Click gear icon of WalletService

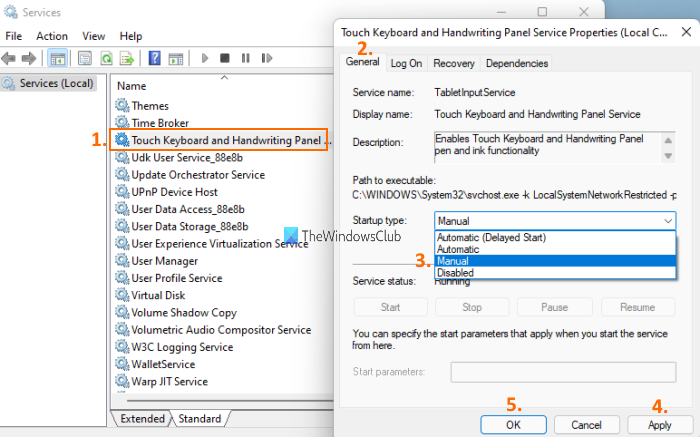122,364
